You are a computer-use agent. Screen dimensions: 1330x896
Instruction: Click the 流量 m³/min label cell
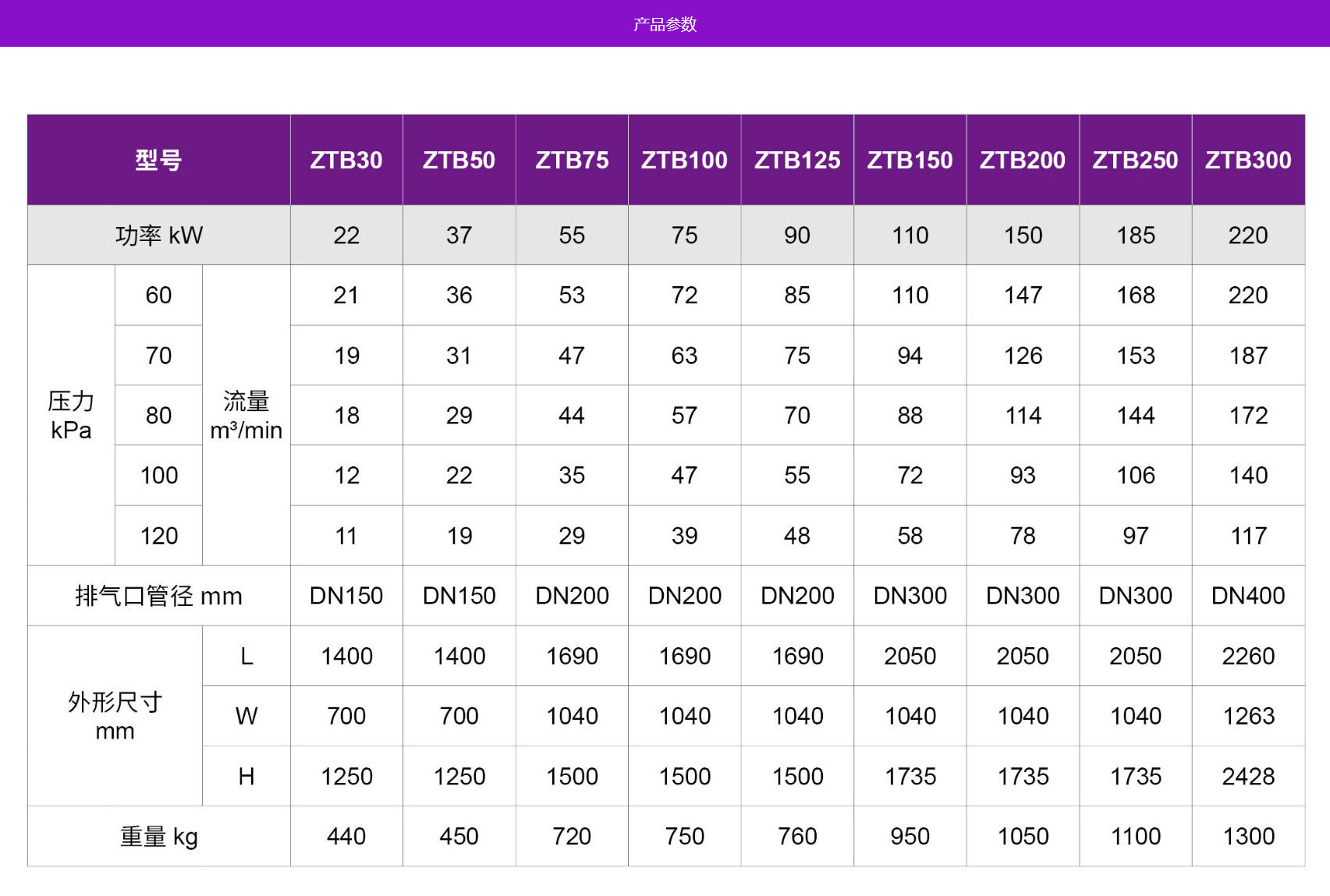pos(246,415)
